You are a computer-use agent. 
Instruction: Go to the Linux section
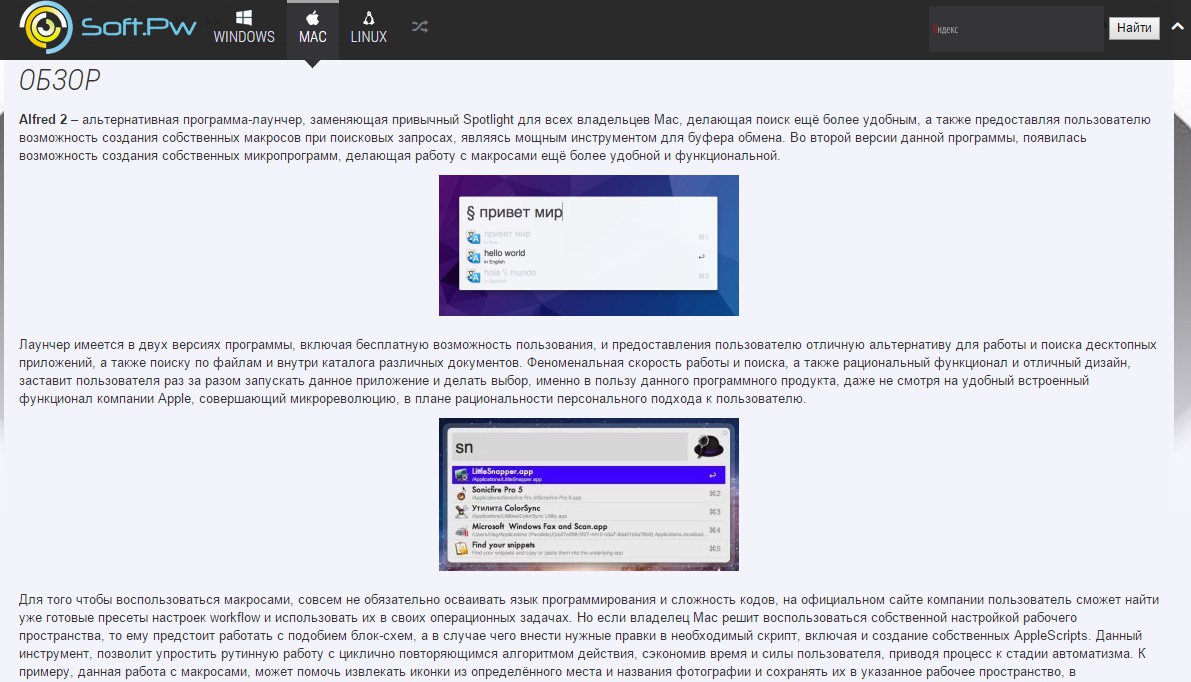pos(368,28)
